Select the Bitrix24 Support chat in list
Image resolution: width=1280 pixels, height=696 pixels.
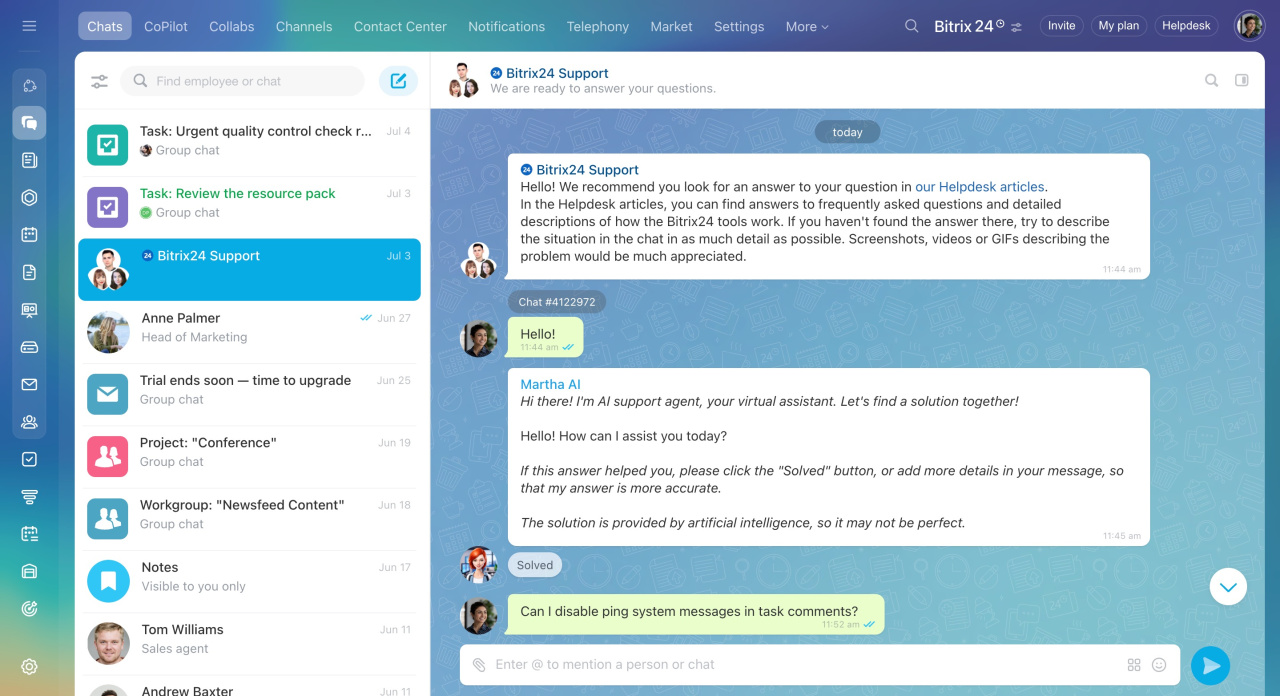pyautogui.click(x=249, y=269)
